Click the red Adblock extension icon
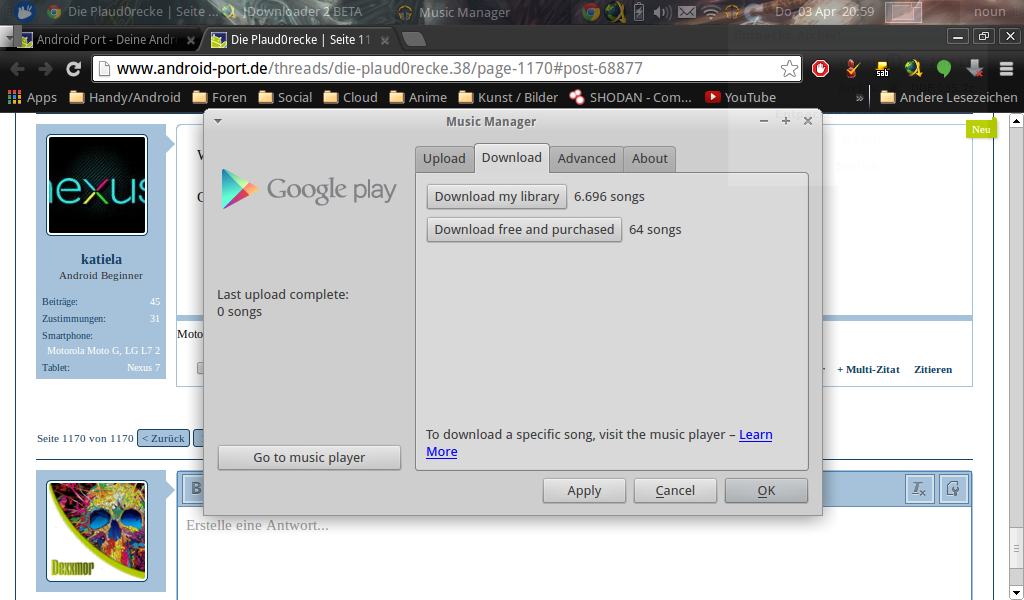Screen dimensions: 1024x600 pos(820,69)
